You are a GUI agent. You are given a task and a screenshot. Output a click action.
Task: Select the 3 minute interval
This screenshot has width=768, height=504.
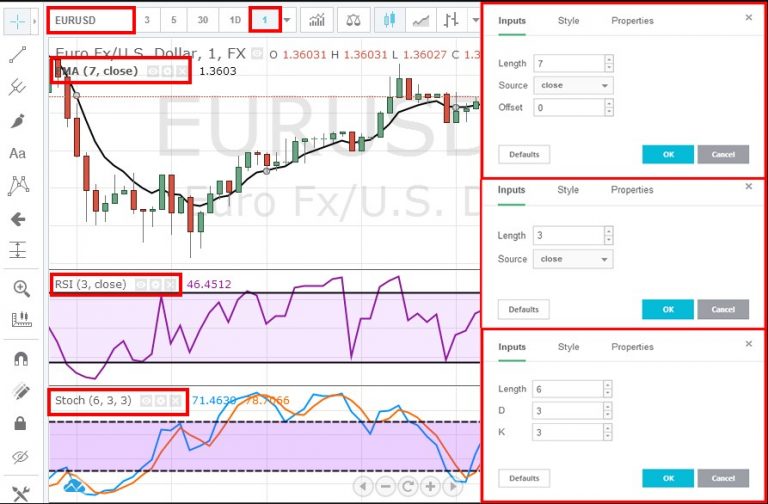pos(147,20)
